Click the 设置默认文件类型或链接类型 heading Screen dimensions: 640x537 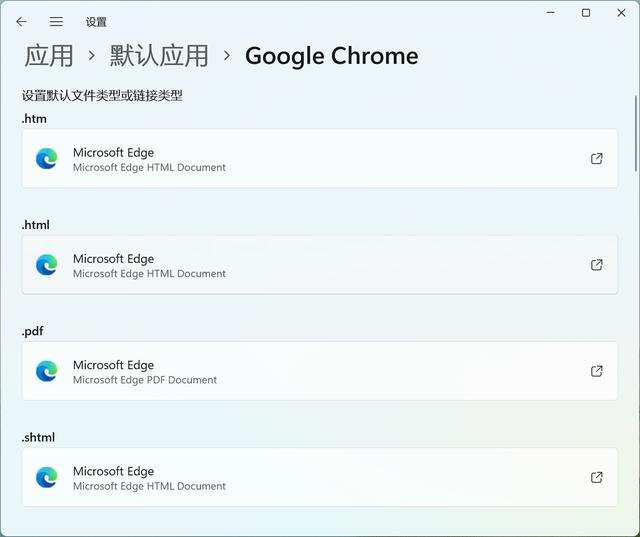(102, 96)
